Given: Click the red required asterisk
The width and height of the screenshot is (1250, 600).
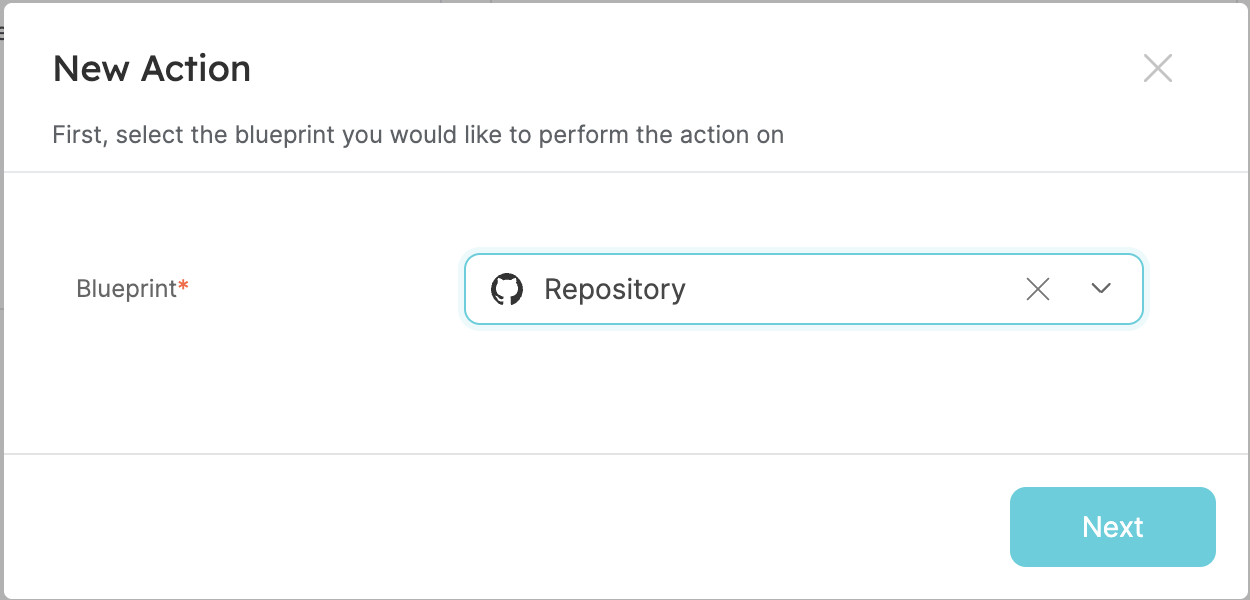Looking at the screenshot, I should coord(184,287).
